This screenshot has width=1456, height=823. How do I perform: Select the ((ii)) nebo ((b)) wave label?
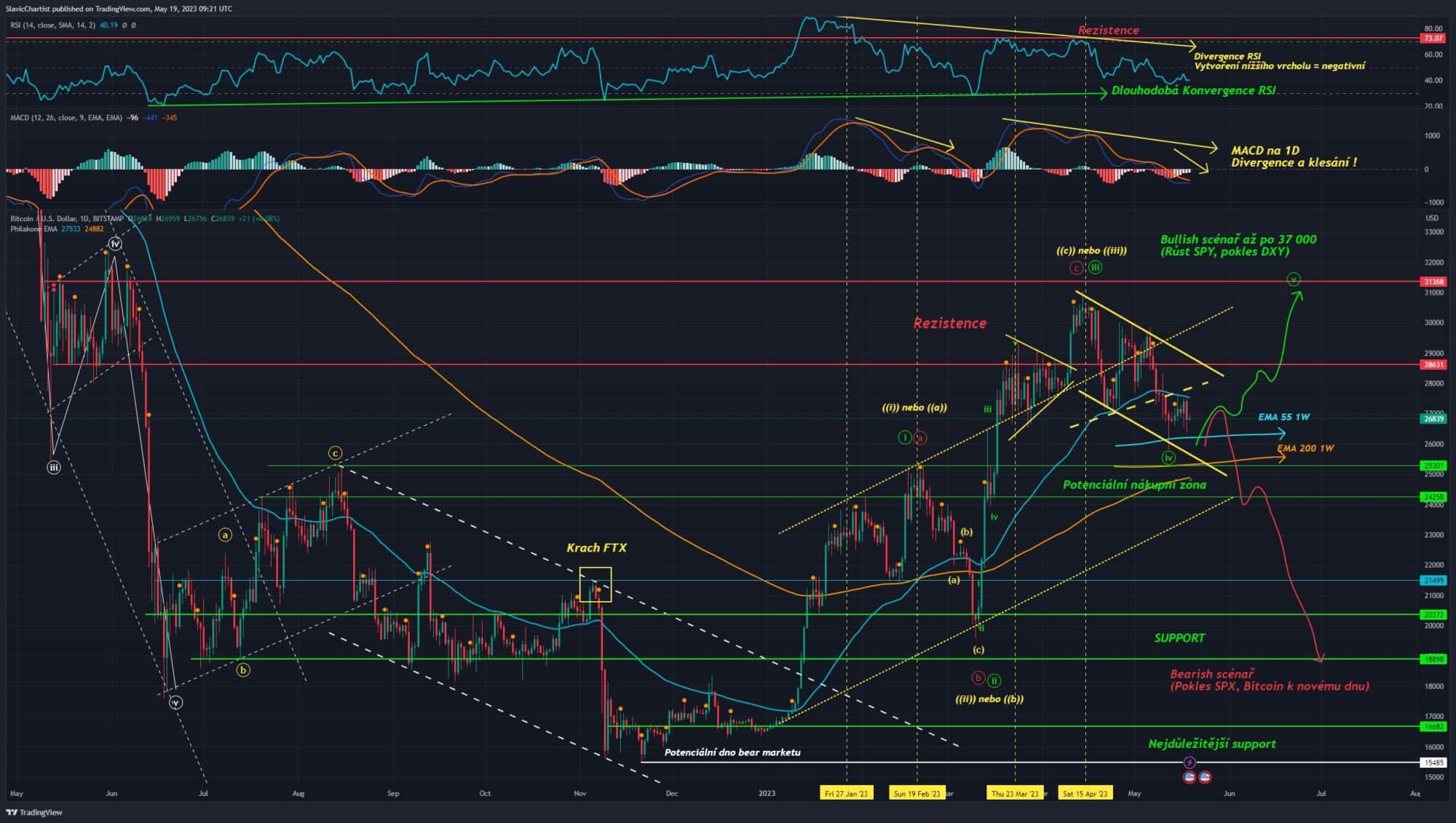(x=989, y=699)
